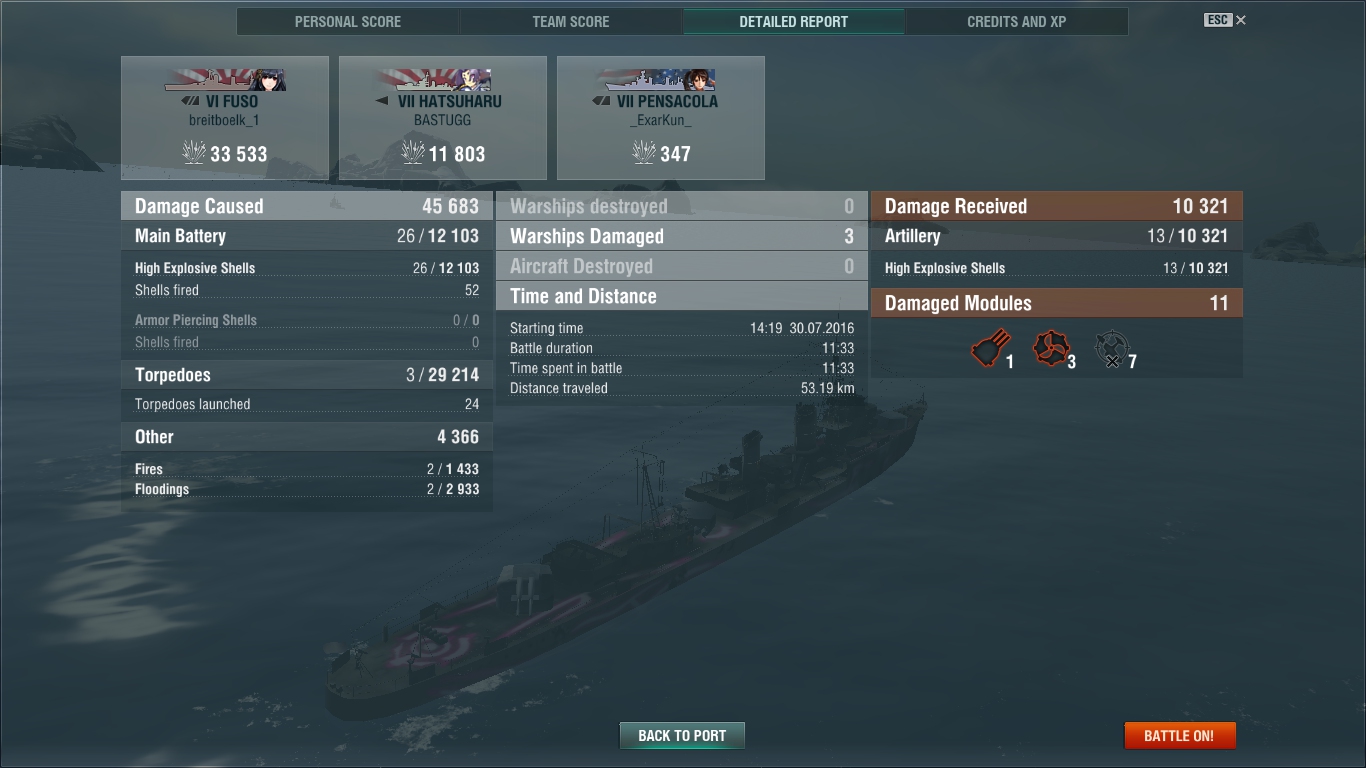Open the Credits and XP tab
This screenshot has width=1366, height=768.
1017,21
